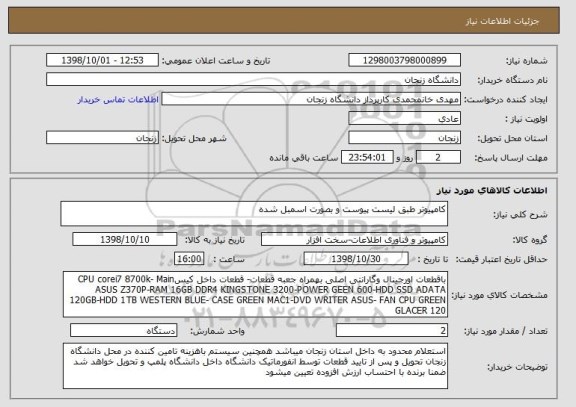Select the priority field عادی

pyautogui.click(x=404, y=119)
